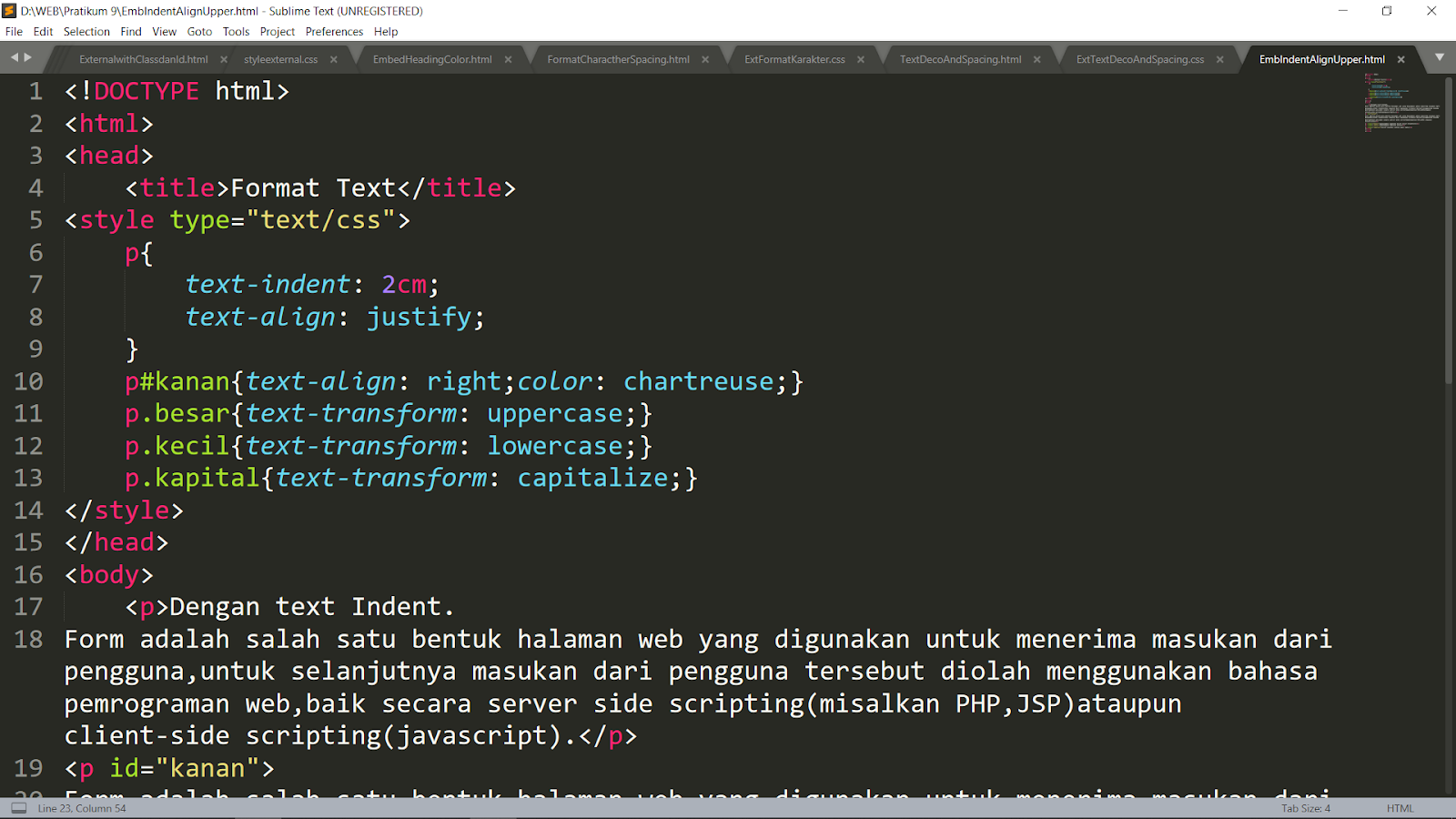Close the active EmbIndentAlignUpper.html tab

1401,58
